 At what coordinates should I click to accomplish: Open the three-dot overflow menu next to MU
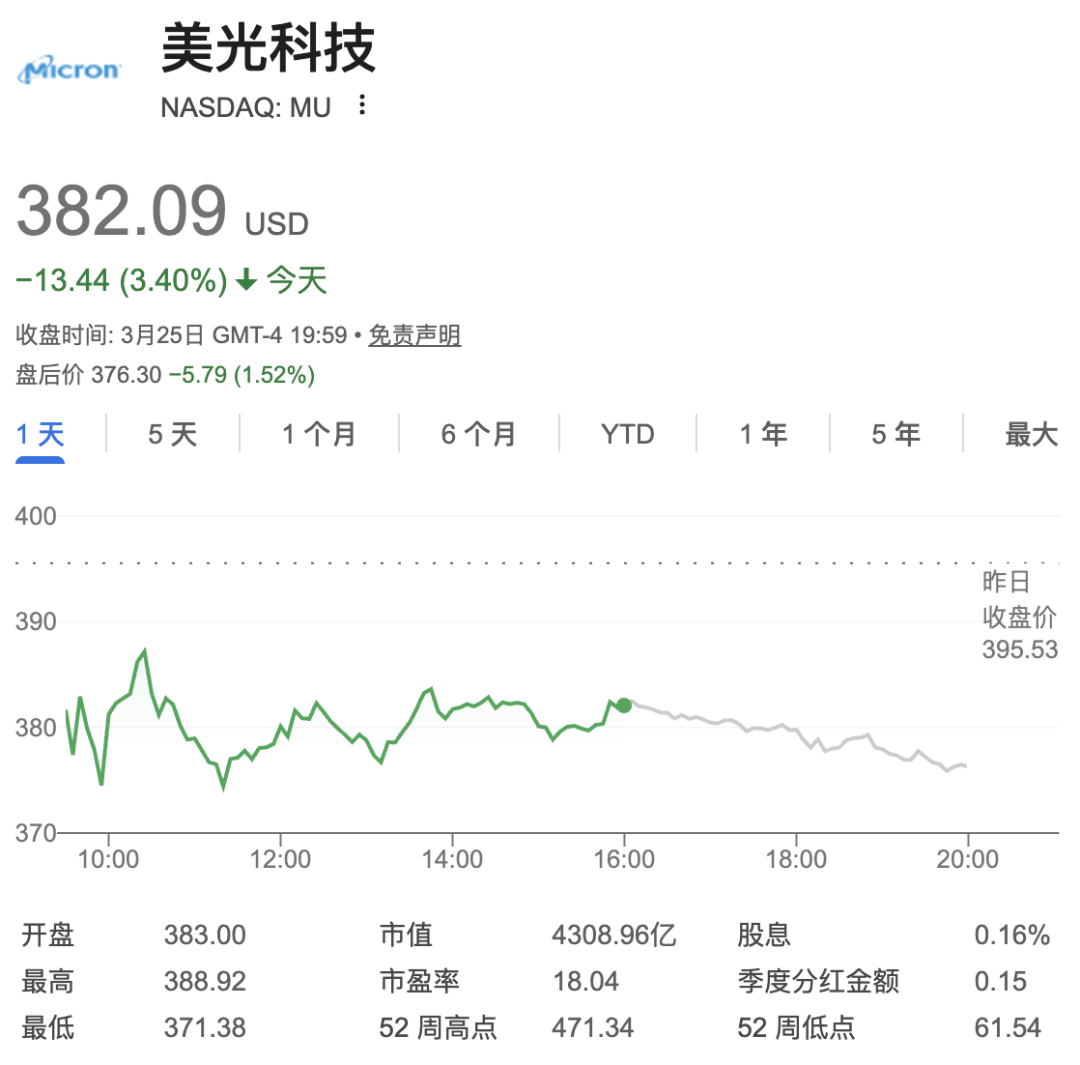(x=362, y=105)
